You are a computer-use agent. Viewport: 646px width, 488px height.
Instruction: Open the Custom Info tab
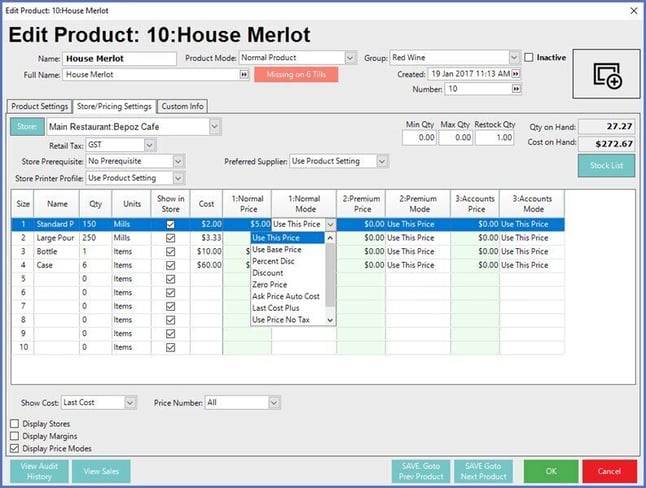pyautogui.click(x=182, y=107)
